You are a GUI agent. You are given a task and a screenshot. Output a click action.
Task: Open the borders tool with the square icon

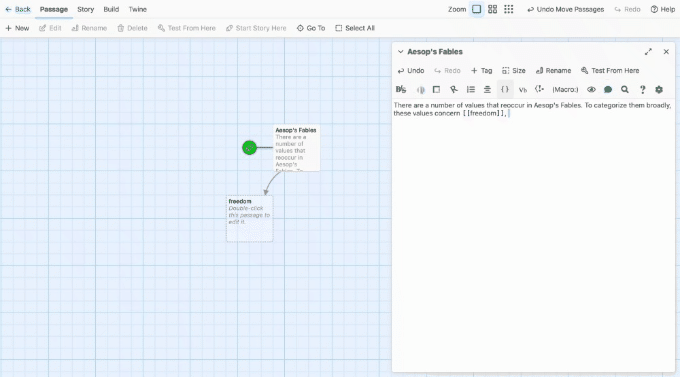coord(436,89)
